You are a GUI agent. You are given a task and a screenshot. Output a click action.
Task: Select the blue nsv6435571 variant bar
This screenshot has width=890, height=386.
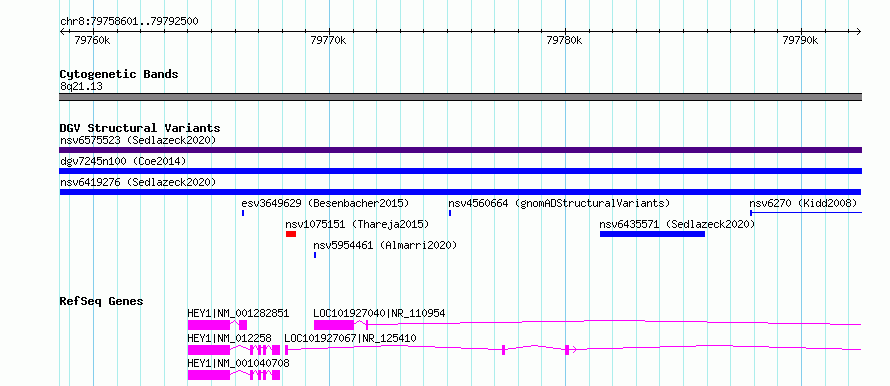(x=652, y=234)
